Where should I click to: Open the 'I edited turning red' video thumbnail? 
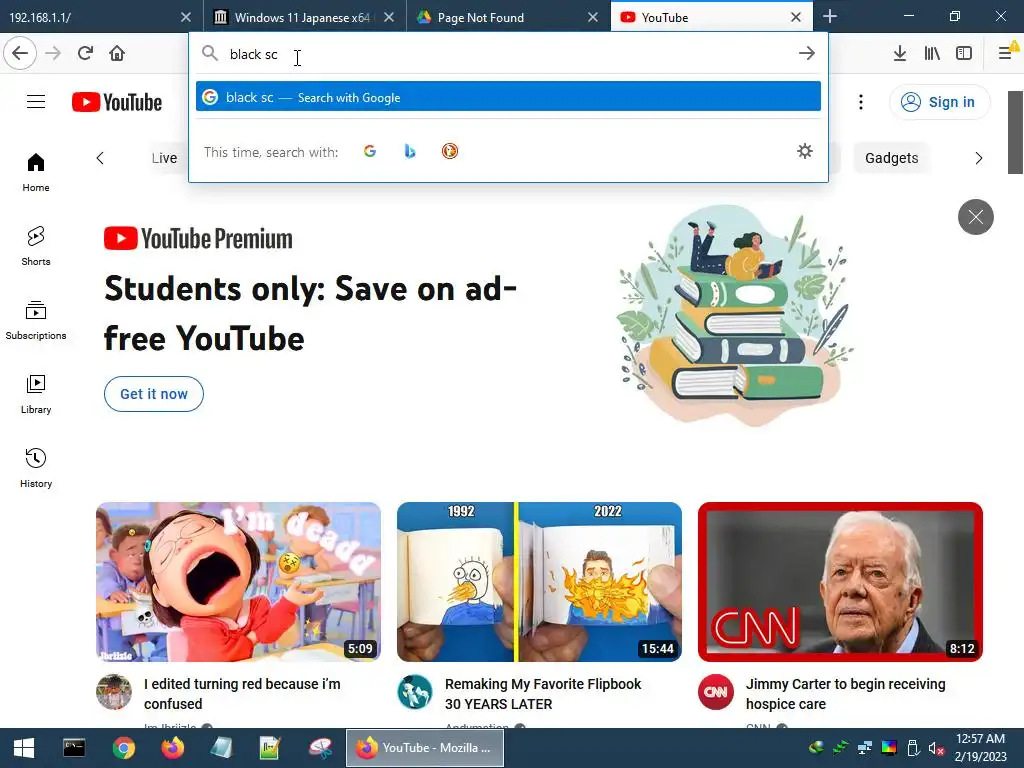click(238, 582)
